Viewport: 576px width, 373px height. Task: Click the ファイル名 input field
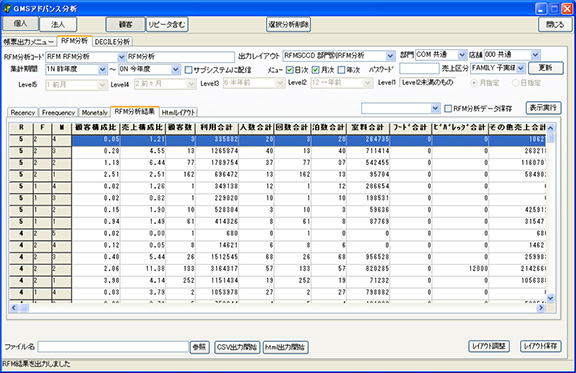(x=113, y=347)
